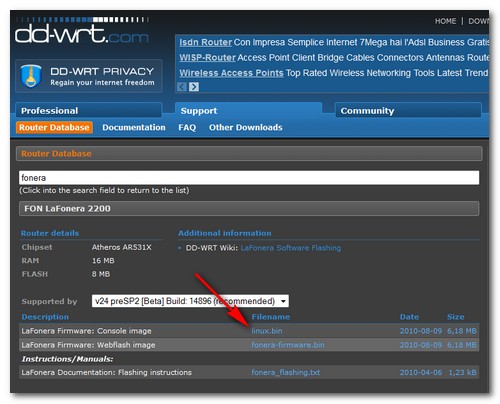Switch to the Support tab
The width and height of the screenshot is (500, 404).
248,111
